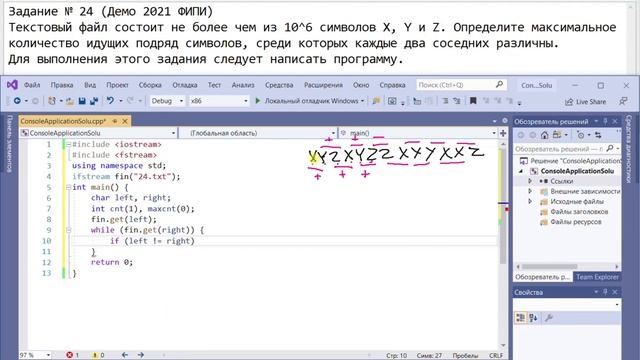Click the open file folder icon
Viewport: 640px width, 360px height.
(70, 101)
